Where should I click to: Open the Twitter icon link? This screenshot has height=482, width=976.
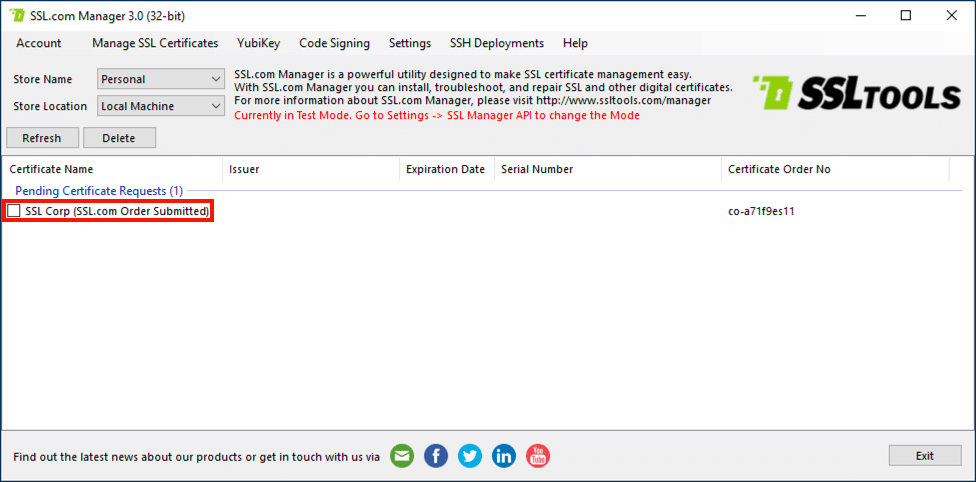pos(470,456)
